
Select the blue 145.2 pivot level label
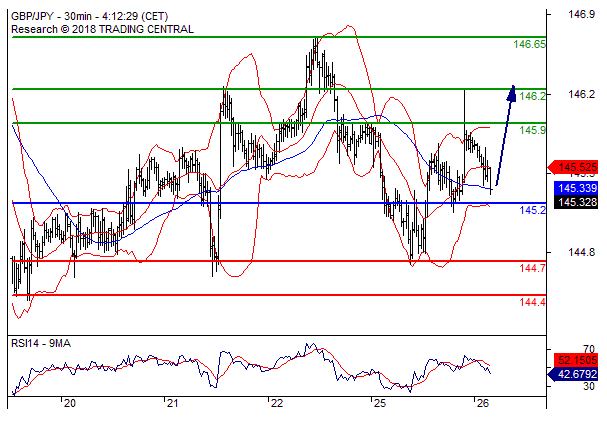click(531, 211)
